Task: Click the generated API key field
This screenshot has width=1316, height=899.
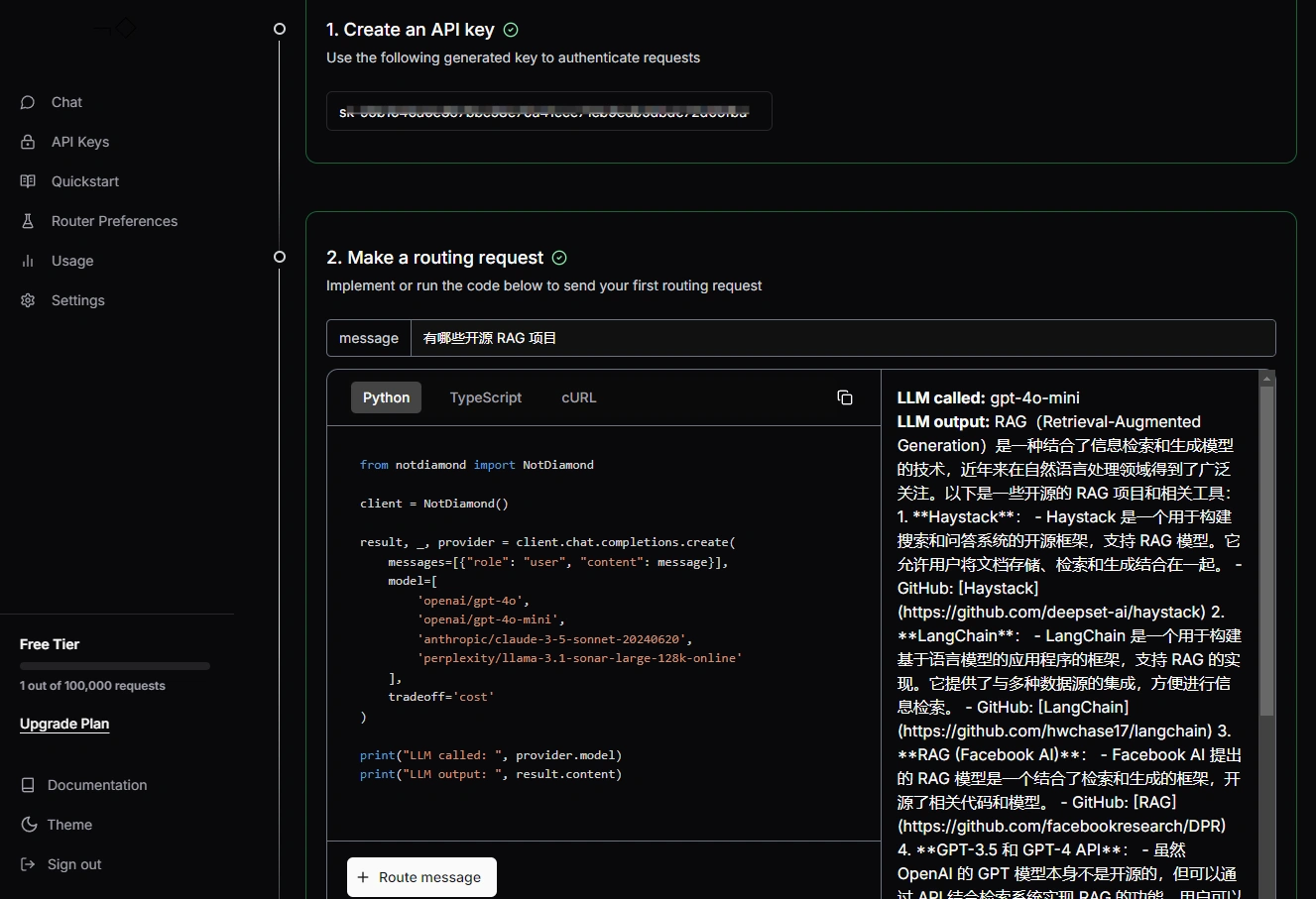Action: [x=549, y=111]
